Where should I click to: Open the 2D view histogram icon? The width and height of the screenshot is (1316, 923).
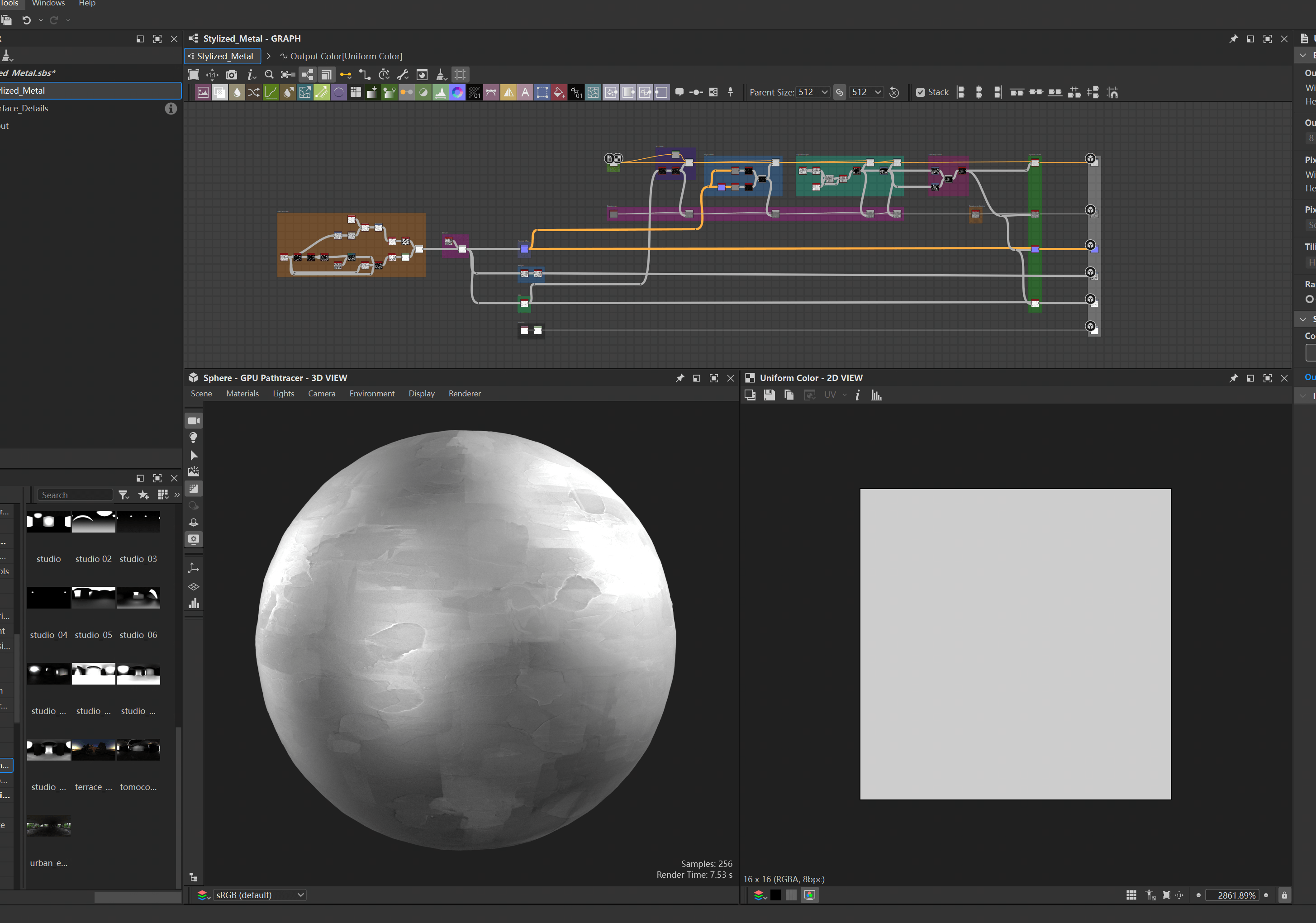(x=876, y=395)
